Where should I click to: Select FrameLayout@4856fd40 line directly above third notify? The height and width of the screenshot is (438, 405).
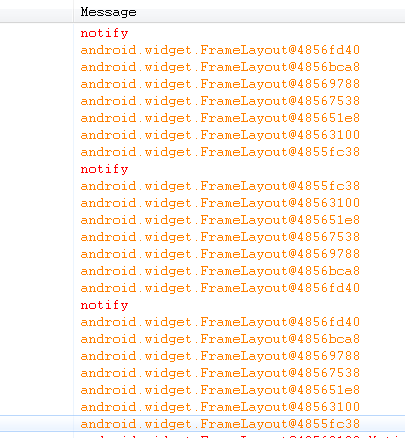220,288
